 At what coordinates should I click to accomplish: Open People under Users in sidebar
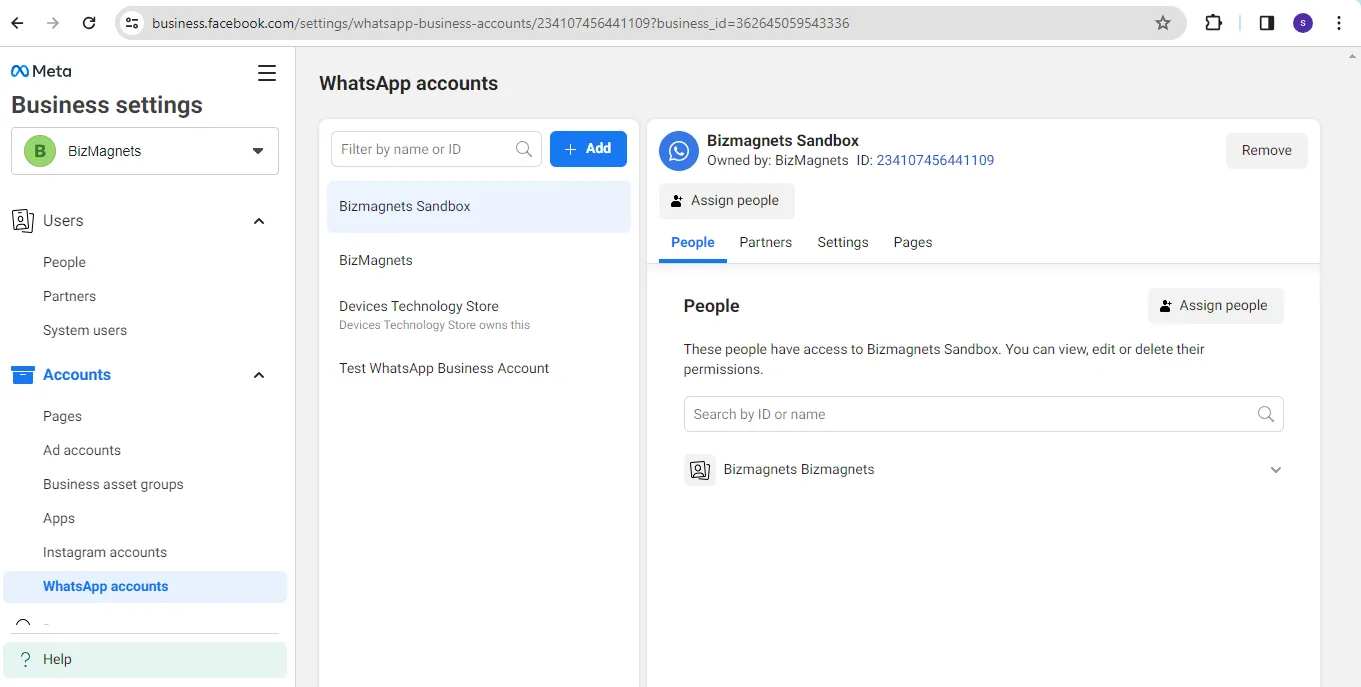pos(64,262)
